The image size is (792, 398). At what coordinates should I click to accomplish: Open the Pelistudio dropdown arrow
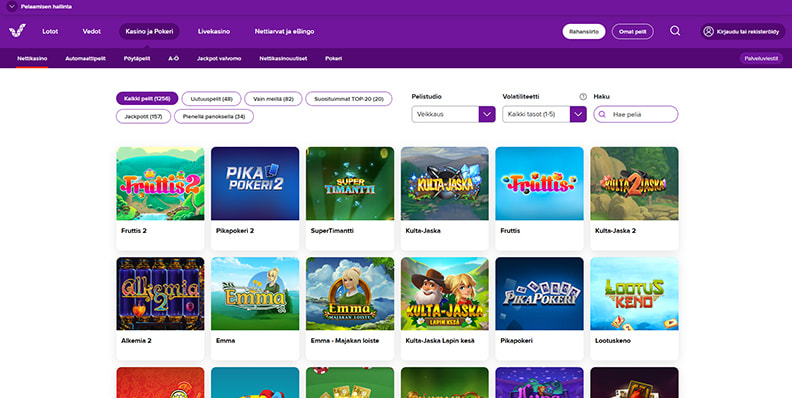(x=487, y=114)
